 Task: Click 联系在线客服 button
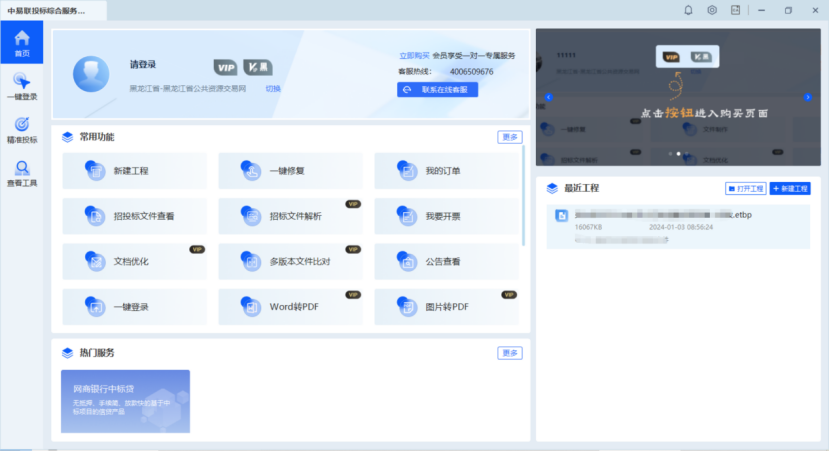pyautogui.click(x=437, y=90)
